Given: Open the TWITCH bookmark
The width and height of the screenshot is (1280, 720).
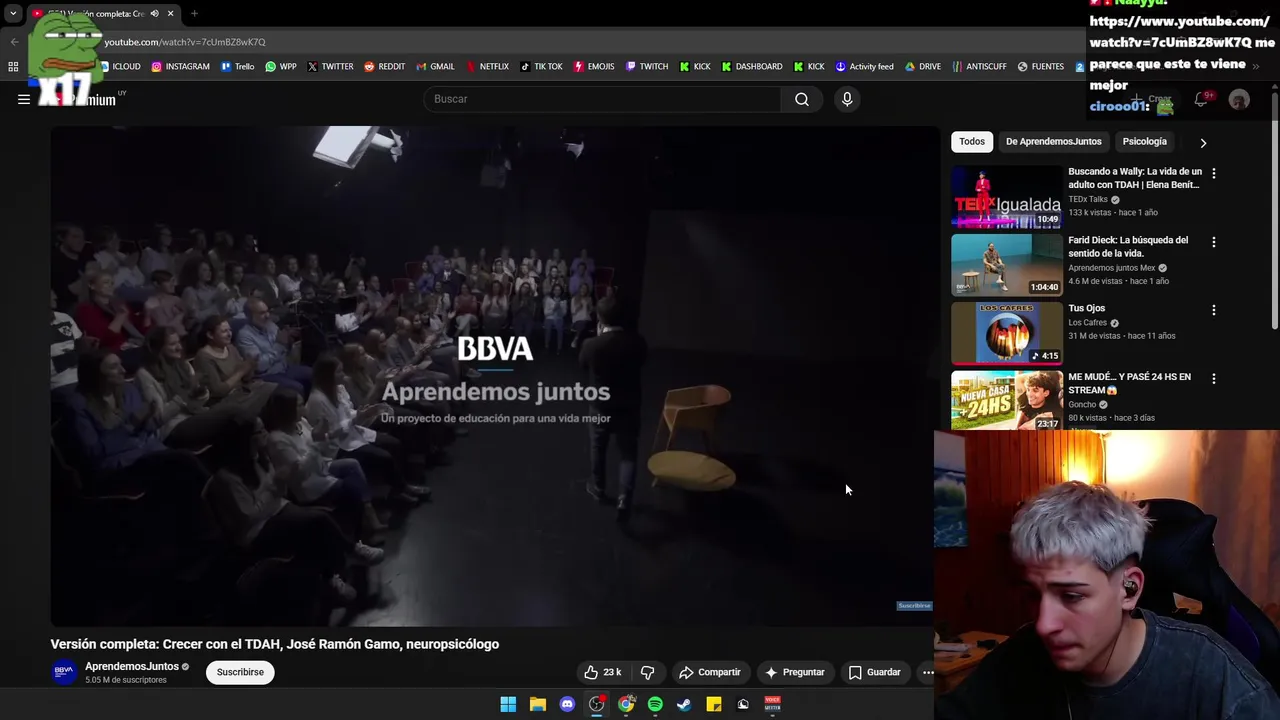Looking at the screenshot, I should tap(647, 66).
